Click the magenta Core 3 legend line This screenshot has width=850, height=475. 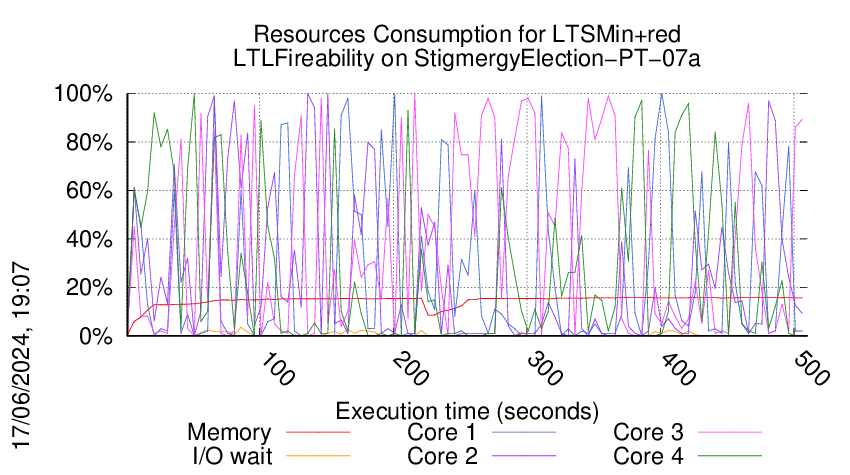(730, 433)
